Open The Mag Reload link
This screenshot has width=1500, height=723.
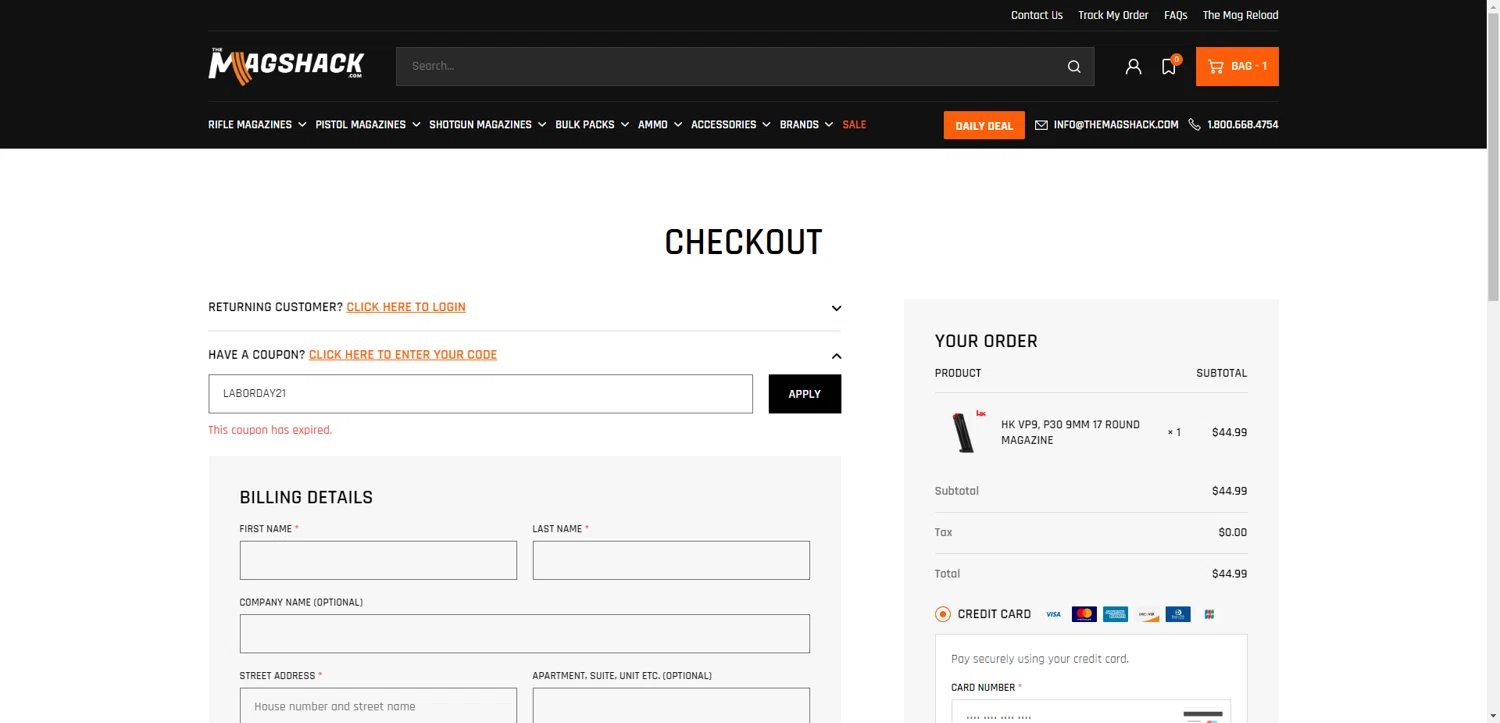click(x=1240, y=15)
